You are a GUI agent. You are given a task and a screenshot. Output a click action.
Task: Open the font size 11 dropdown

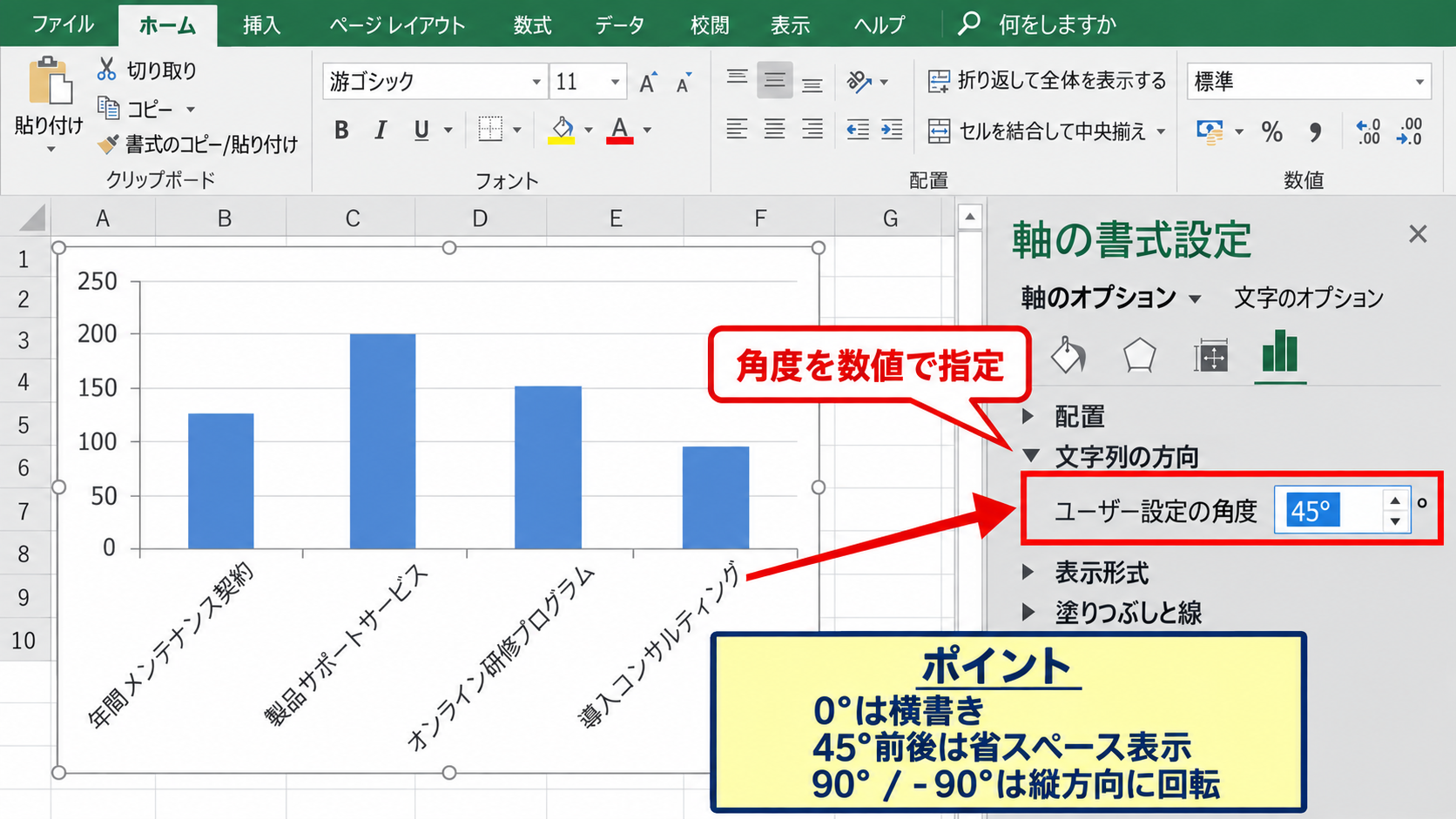point(615,82)
